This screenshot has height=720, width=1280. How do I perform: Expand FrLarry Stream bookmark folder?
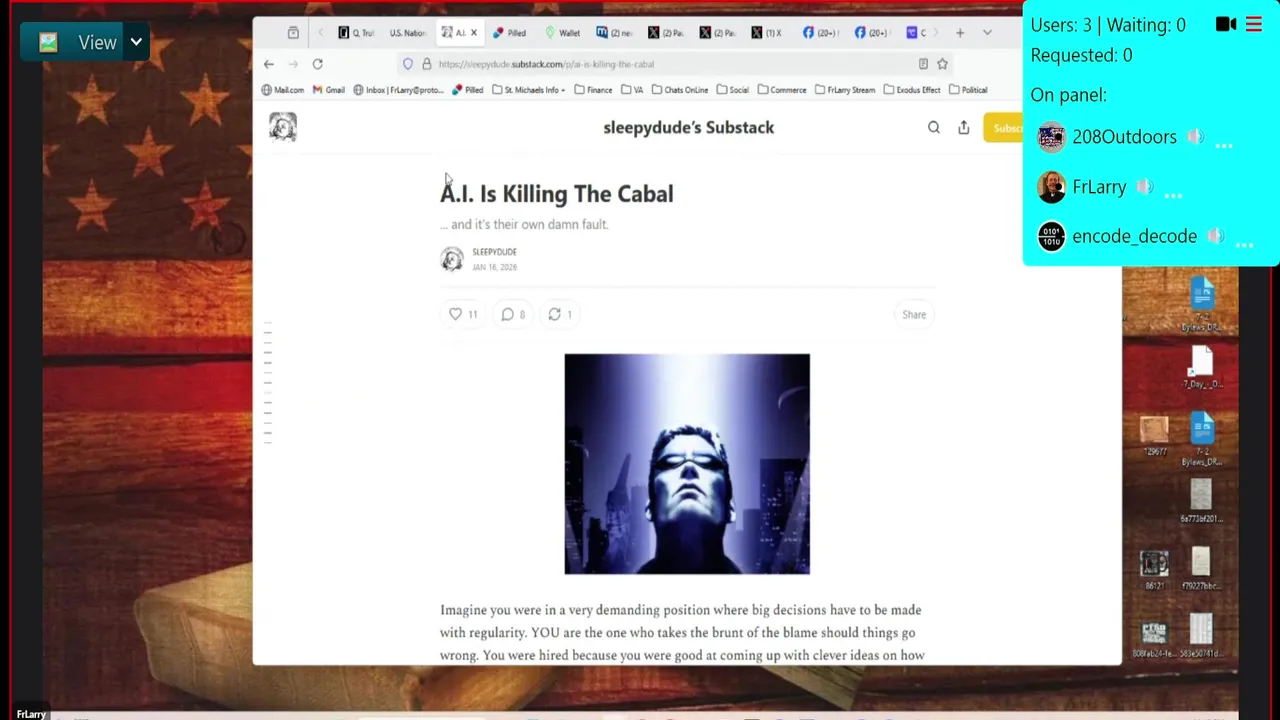click(x=845, y=90)
